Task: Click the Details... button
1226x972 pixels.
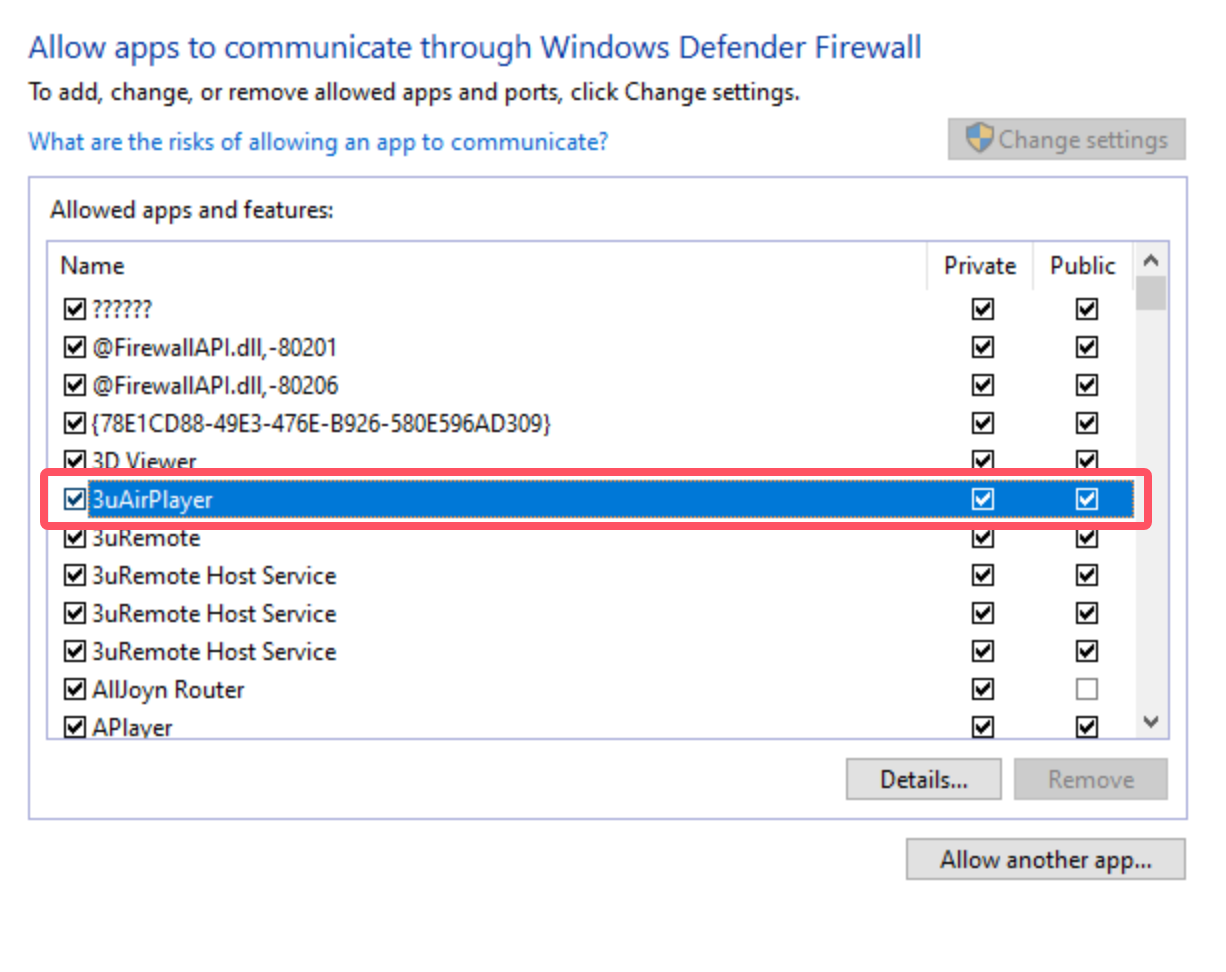Action: click(923, 779)
